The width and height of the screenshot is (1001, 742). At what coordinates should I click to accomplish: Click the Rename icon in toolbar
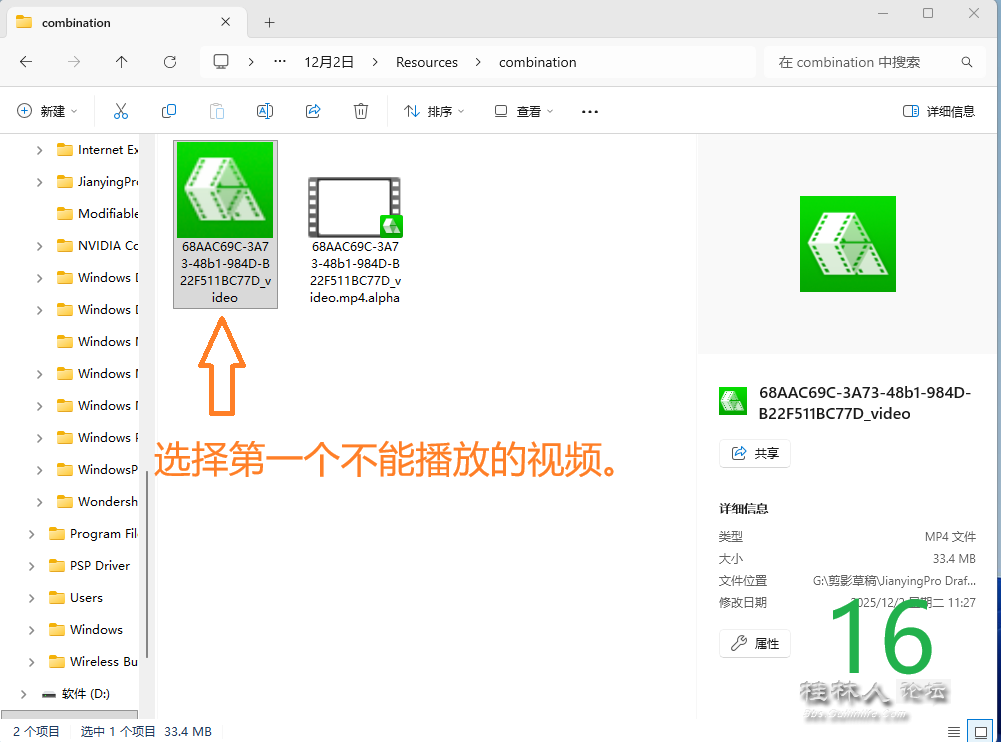click(x=265, y=111)
